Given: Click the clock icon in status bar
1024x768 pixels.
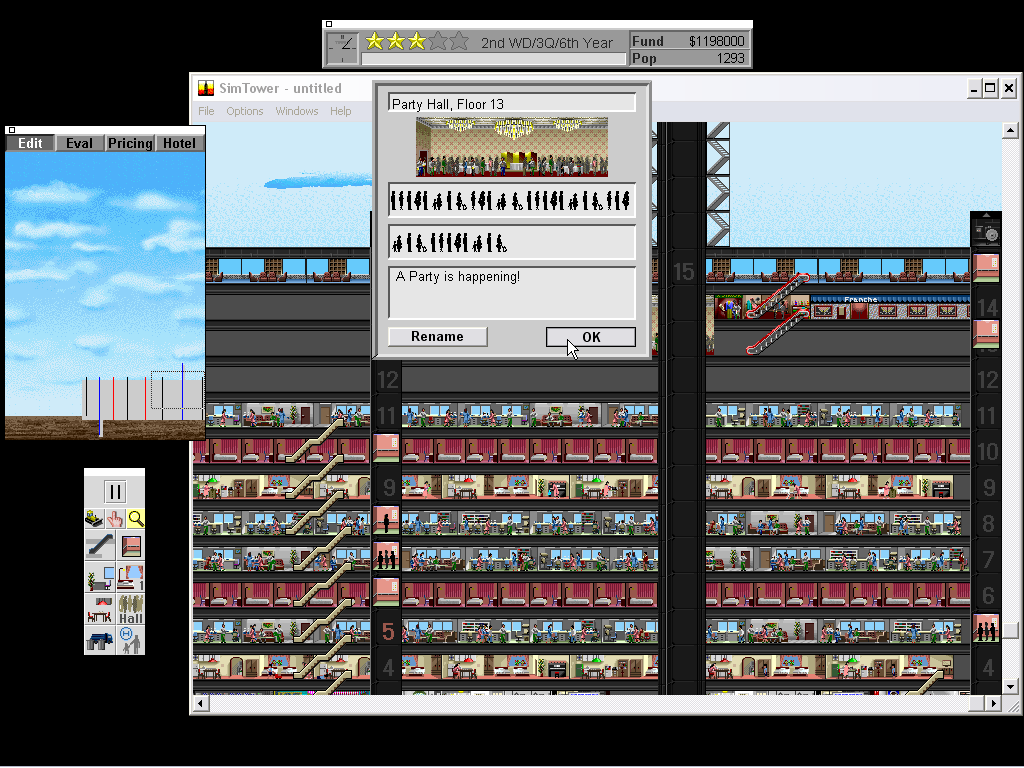Looking at the screenshot, I should pyautogui.click(x=343, y=49).
